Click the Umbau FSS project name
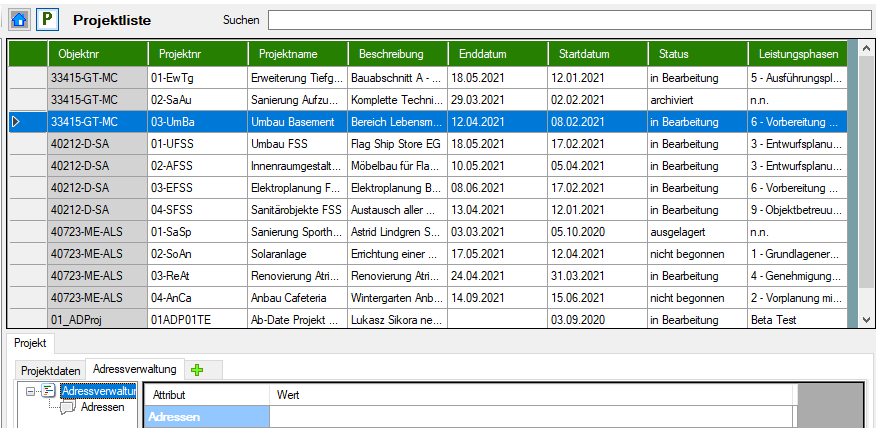Screen dimensions: 876x428 298,144
